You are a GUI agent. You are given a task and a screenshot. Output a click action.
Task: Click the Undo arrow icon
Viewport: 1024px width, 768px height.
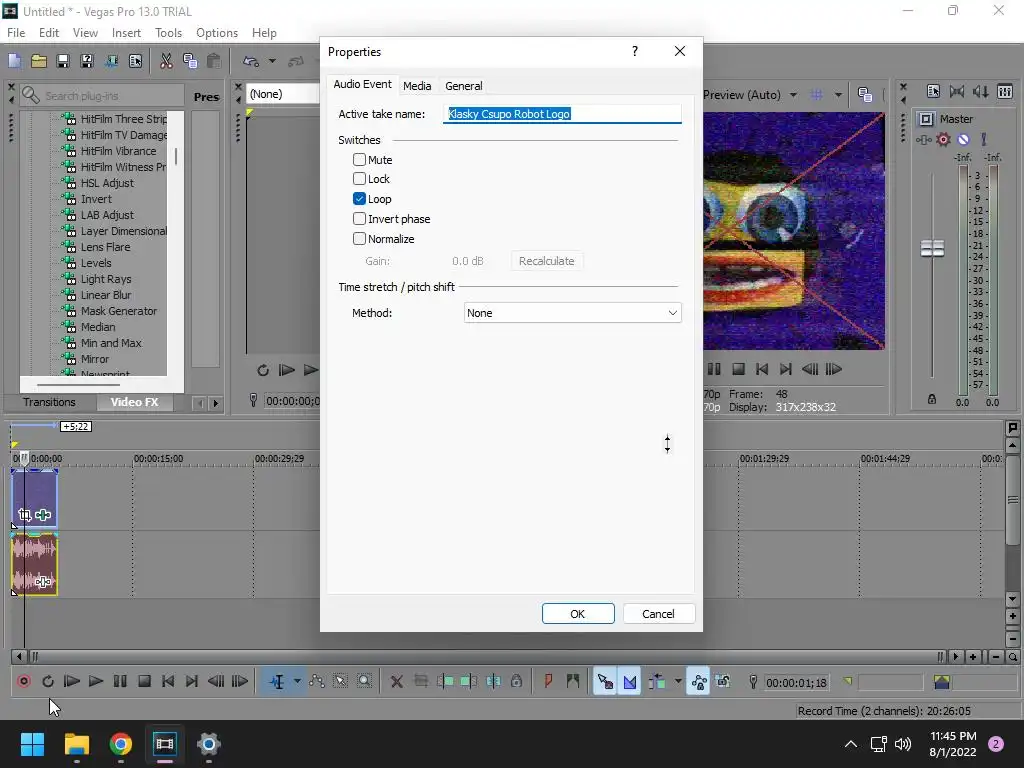(x=251, y=61)
